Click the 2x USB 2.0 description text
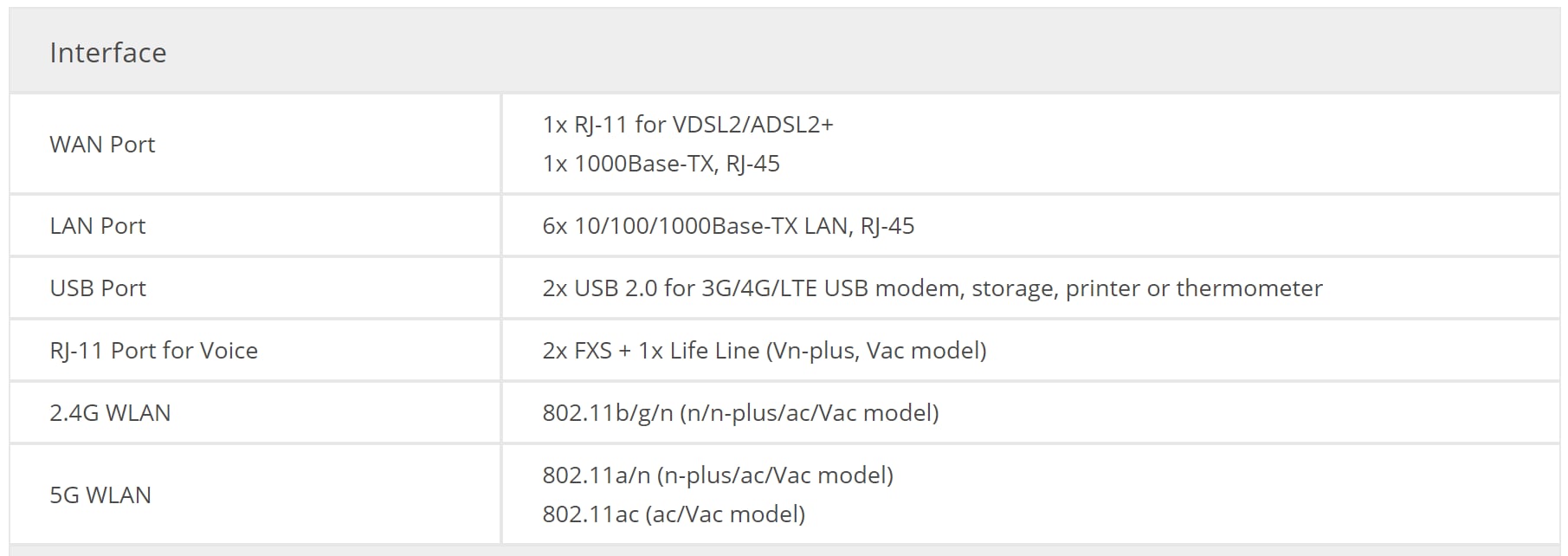This screenshot has height=556, width=1568. (932, 288)
